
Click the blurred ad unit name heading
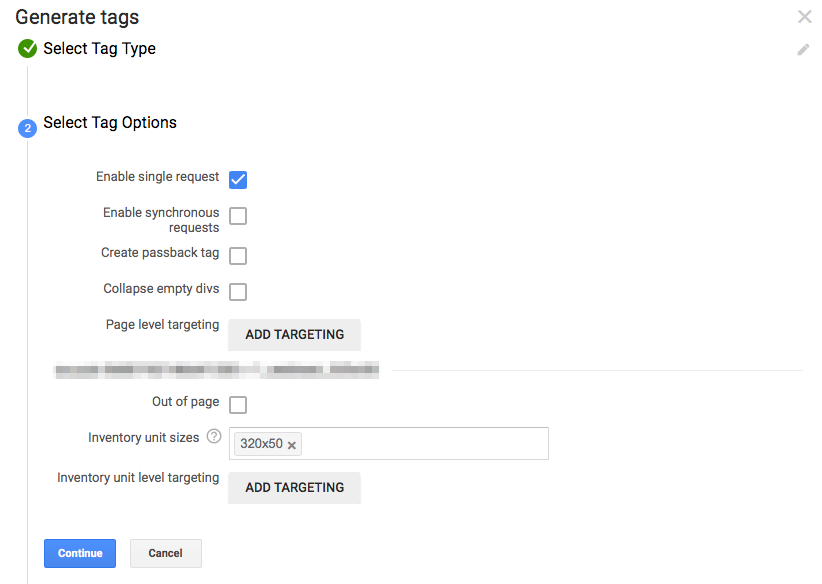coord(216,370)
